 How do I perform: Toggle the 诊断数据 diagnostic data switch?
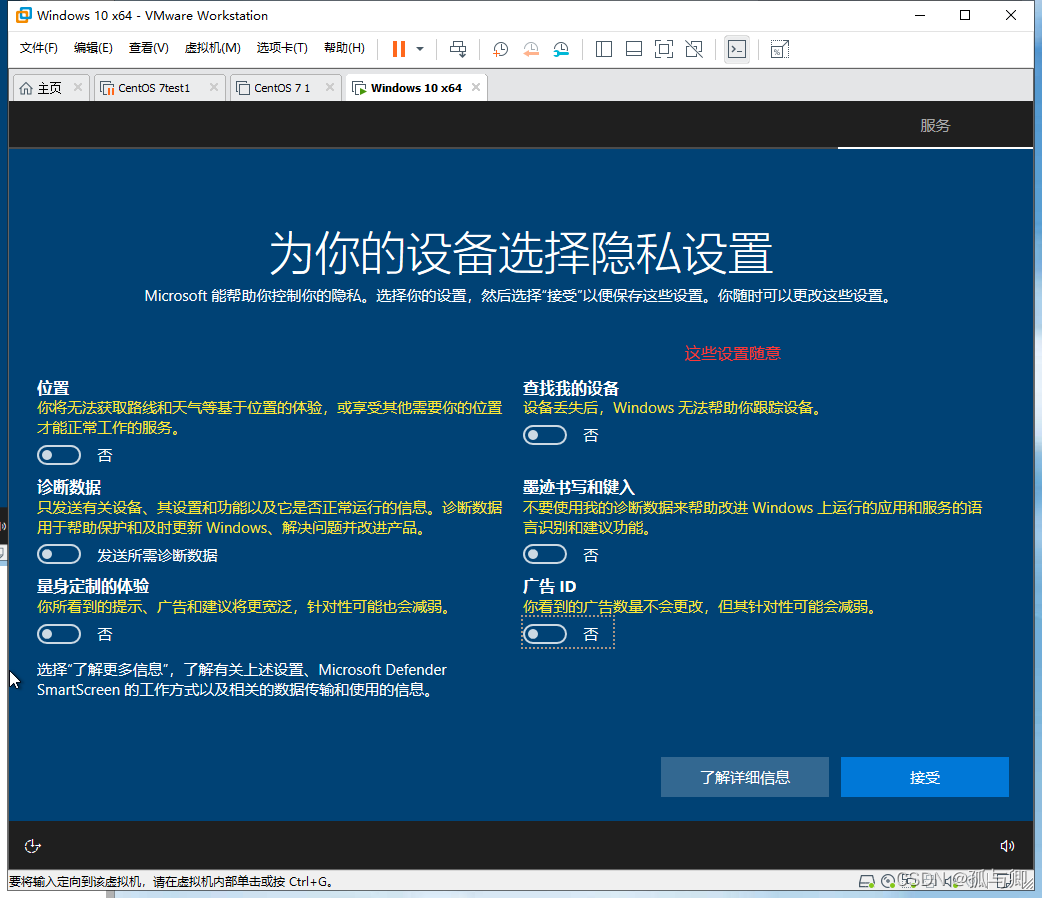click(59, 554)
